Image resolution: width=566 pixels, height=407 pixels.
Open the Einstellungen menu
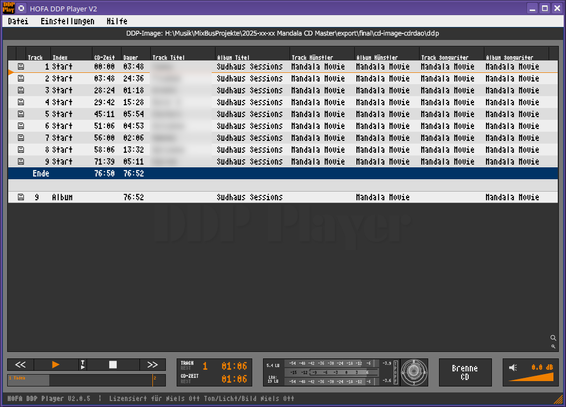click(67, 21)
